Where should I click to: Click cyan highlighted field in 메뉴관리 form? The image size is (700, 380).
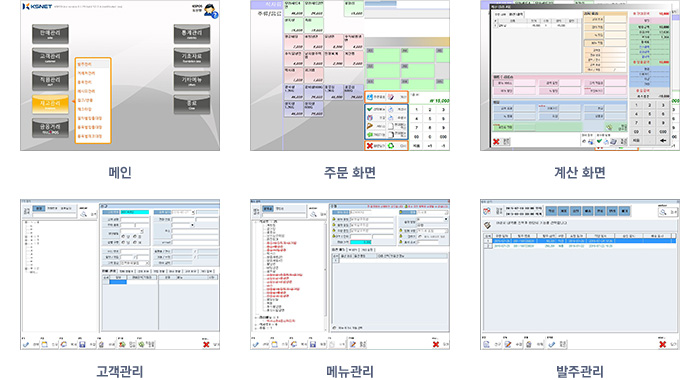(x=361, y=242)
